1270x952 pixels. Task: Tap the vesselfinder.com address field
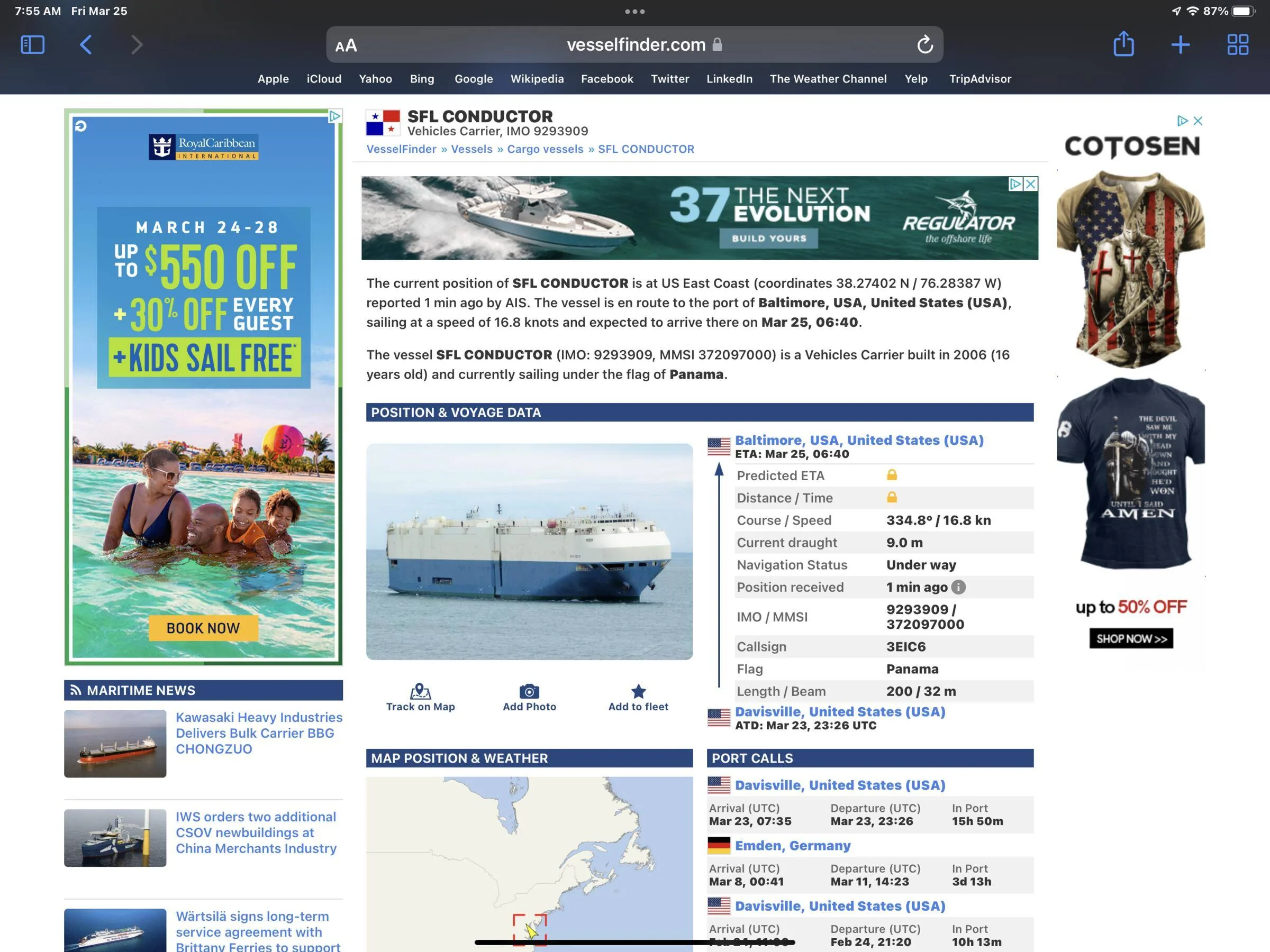pos(634,45)
